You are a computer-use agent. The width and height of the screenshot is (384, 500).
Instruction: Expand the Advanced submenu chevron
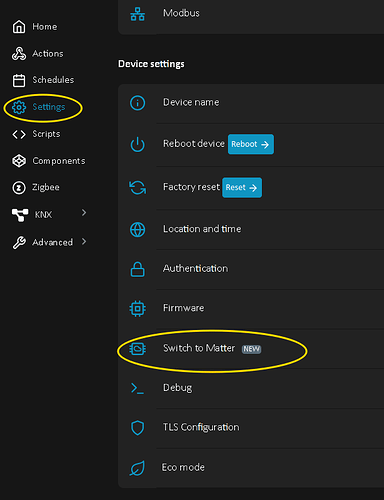[x=84, y=241]
